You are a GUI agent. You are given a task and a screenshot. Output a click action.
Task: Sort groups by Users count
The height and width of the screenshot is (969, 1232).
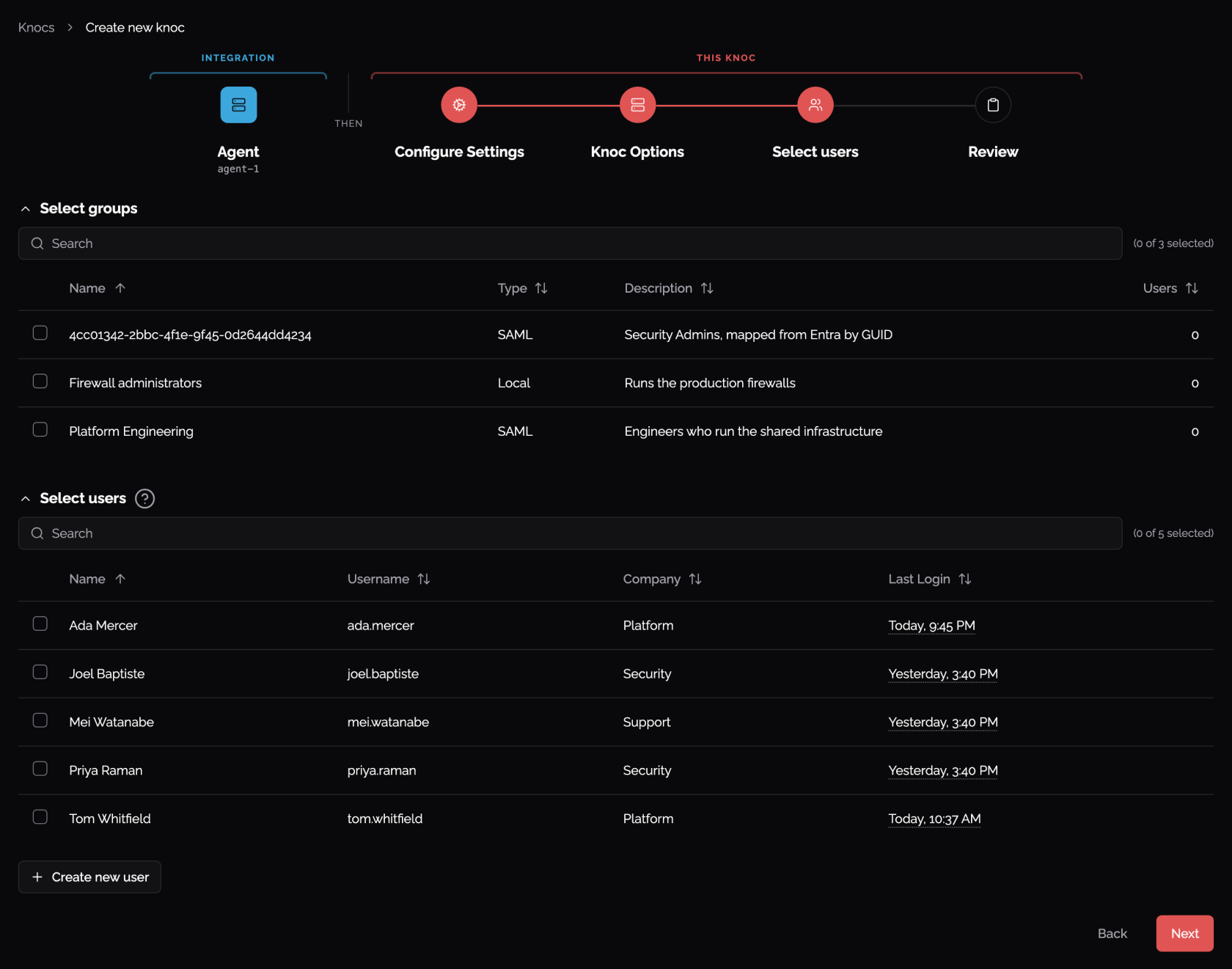(x=1192, y=288)
